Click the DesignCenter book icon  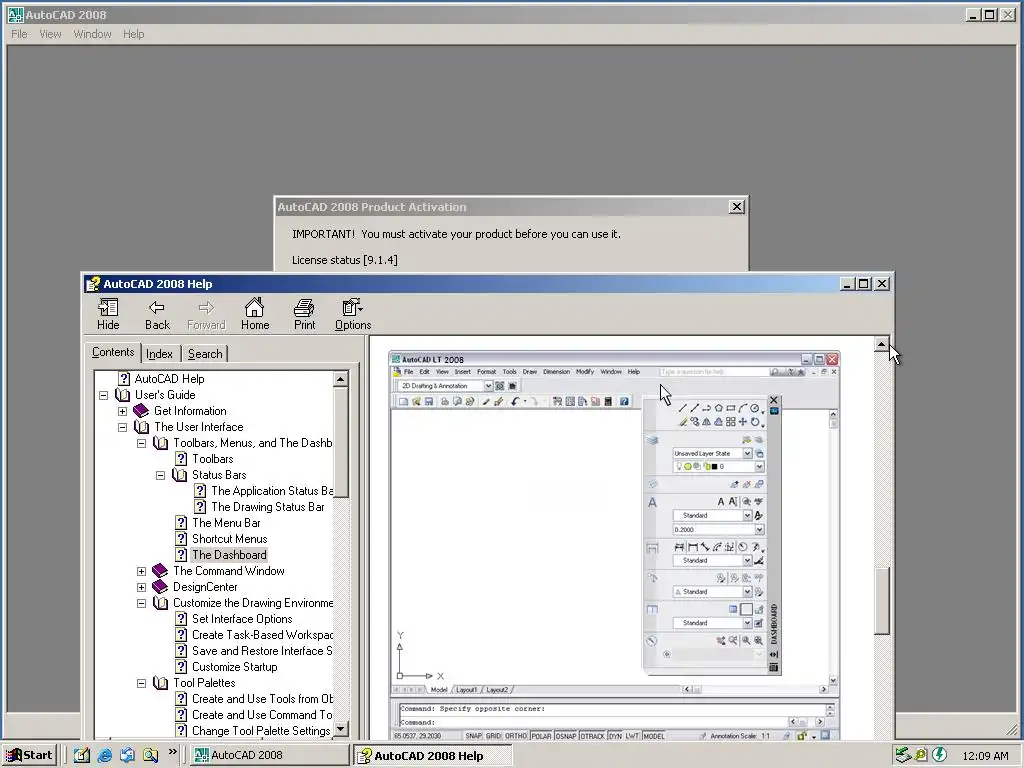coord(160,586)
